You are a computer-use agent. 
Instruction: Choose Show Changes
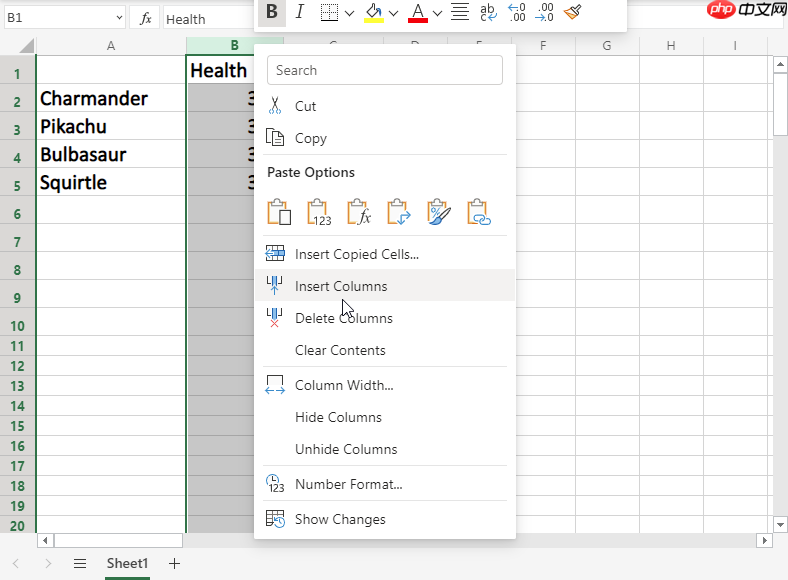pyautogui.click(x=385, y=519)
